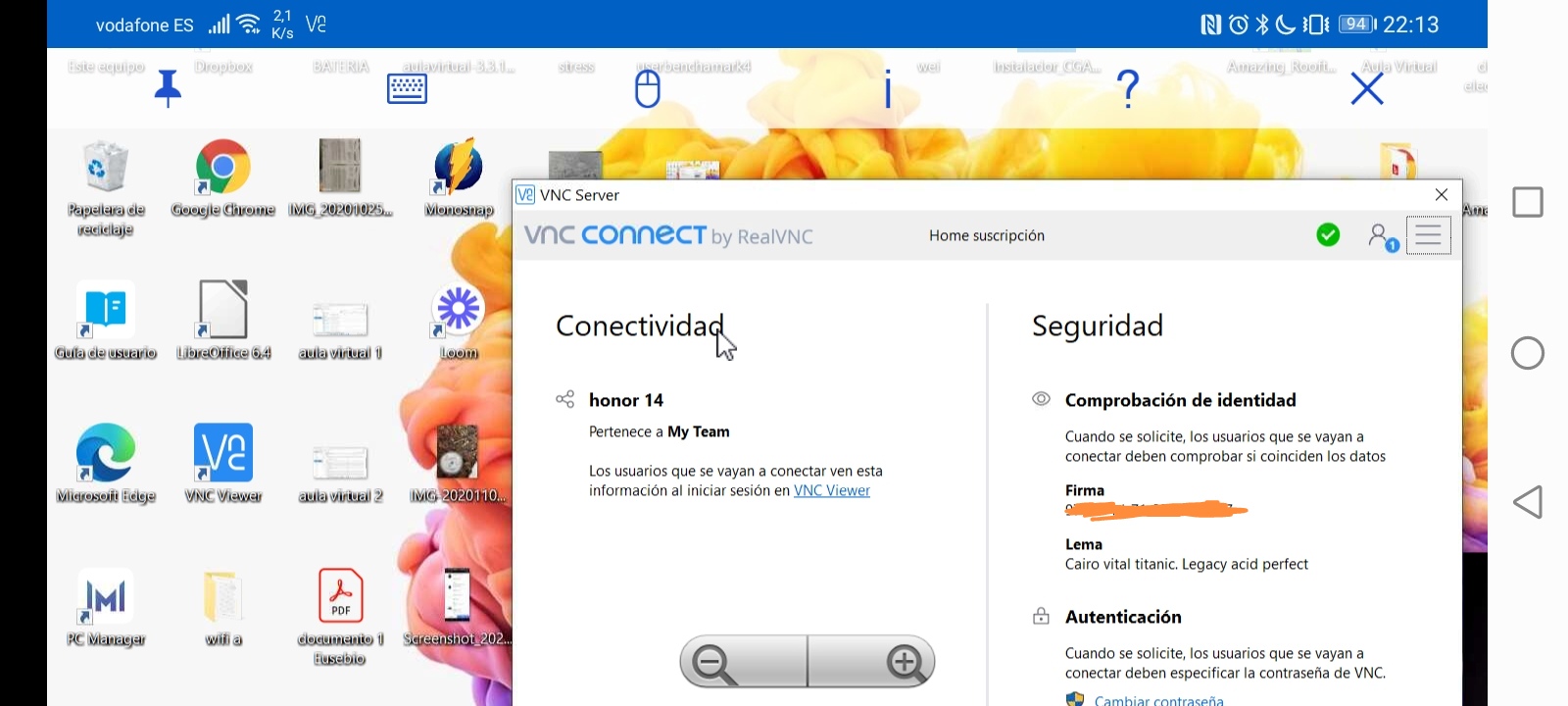This screenshot has height=706, width=1568.
Task: Click Cambiar contraseña link
Action: point(1159,699)
